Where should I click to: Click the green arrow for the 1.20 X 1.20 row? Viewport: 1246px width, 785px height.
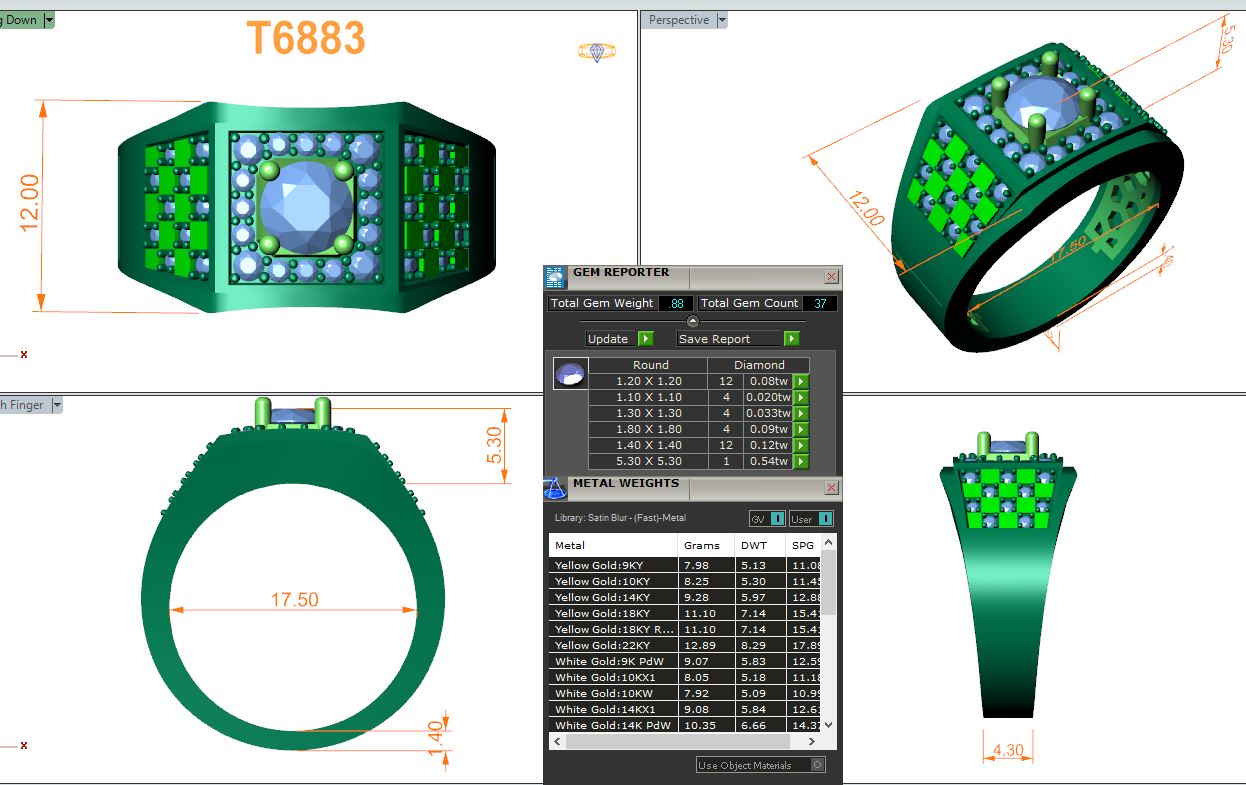801,381
